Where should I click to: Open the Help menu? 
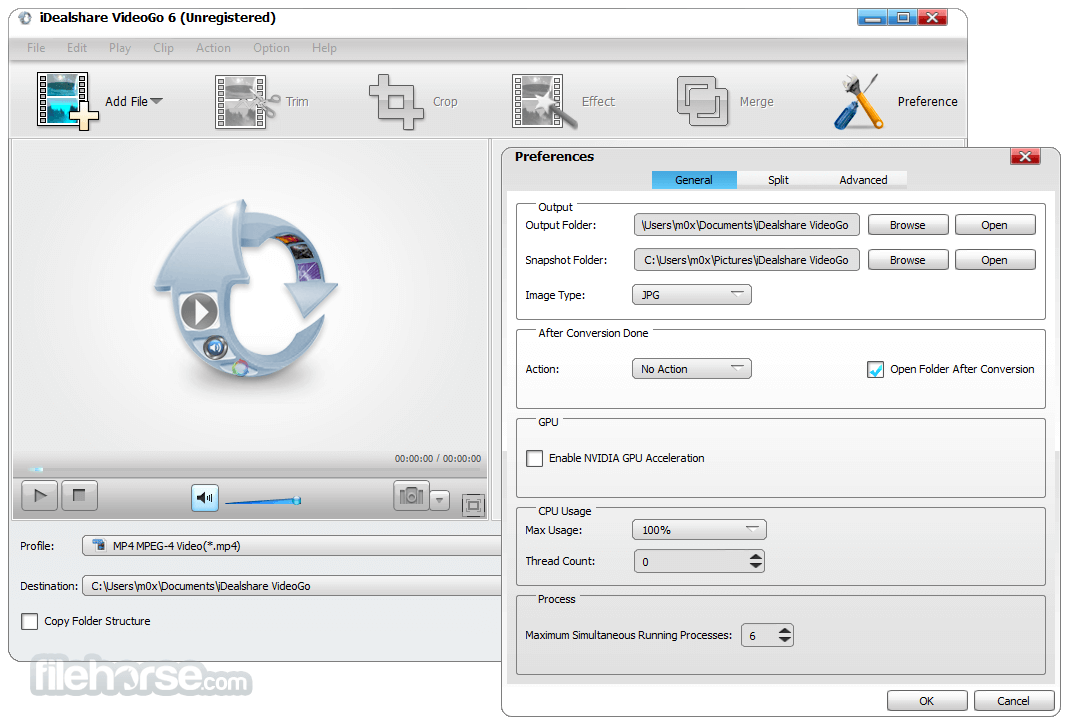tap(325, 48)
